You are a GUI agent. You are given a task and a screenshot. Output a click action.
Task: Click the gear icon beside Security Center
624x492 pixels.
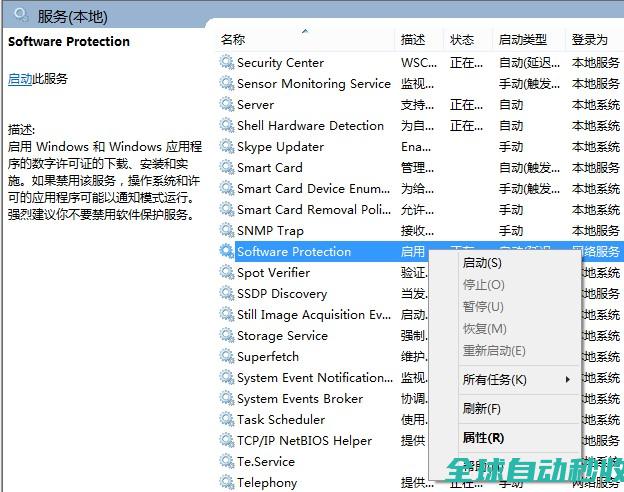click(x=227, y=62)
